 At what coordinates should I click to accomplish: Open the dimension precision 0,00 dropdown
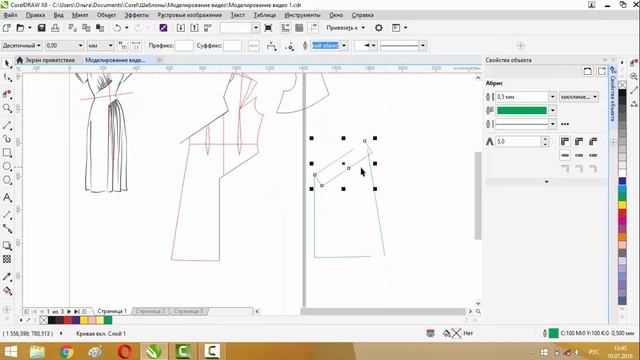(80, 46)
